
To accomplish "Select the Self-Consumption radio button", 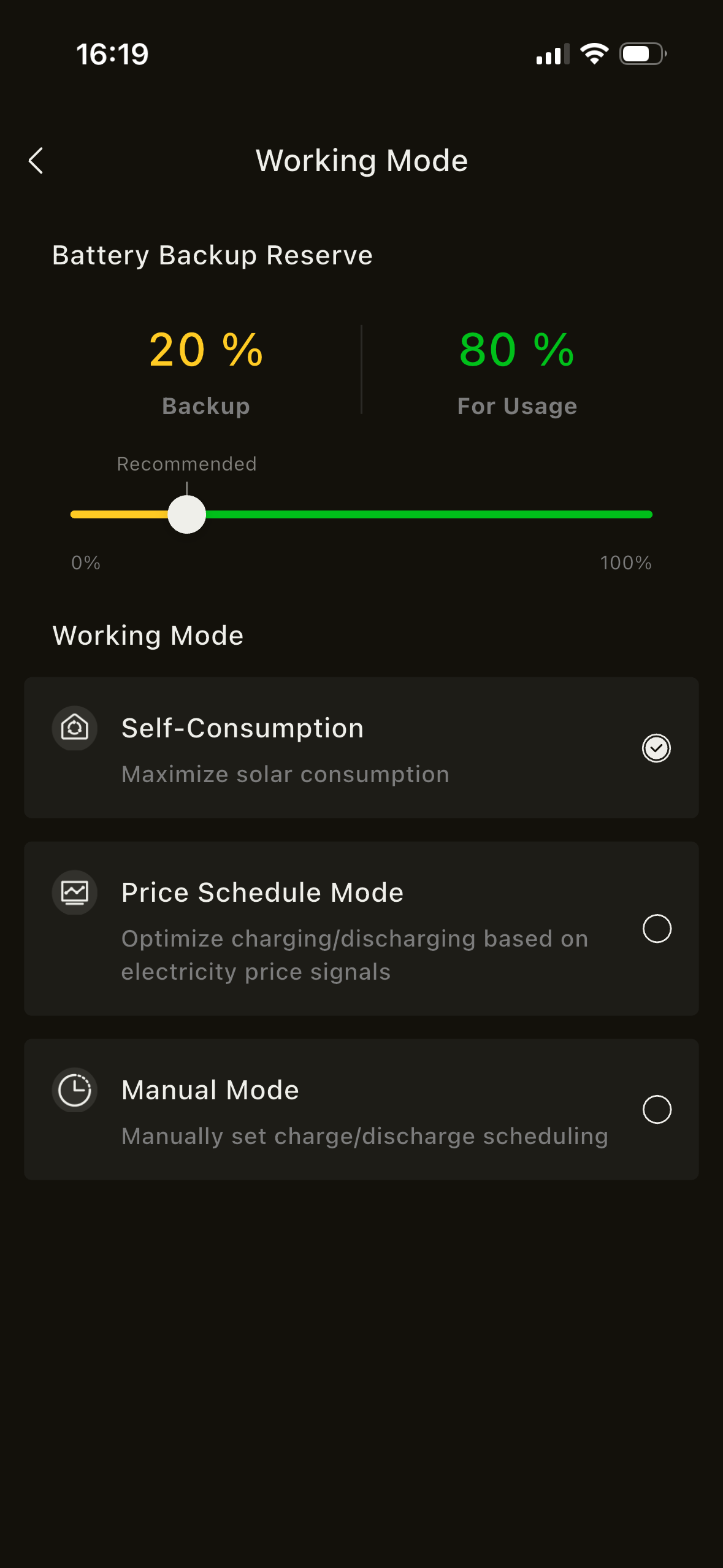I will coord(656,748).
